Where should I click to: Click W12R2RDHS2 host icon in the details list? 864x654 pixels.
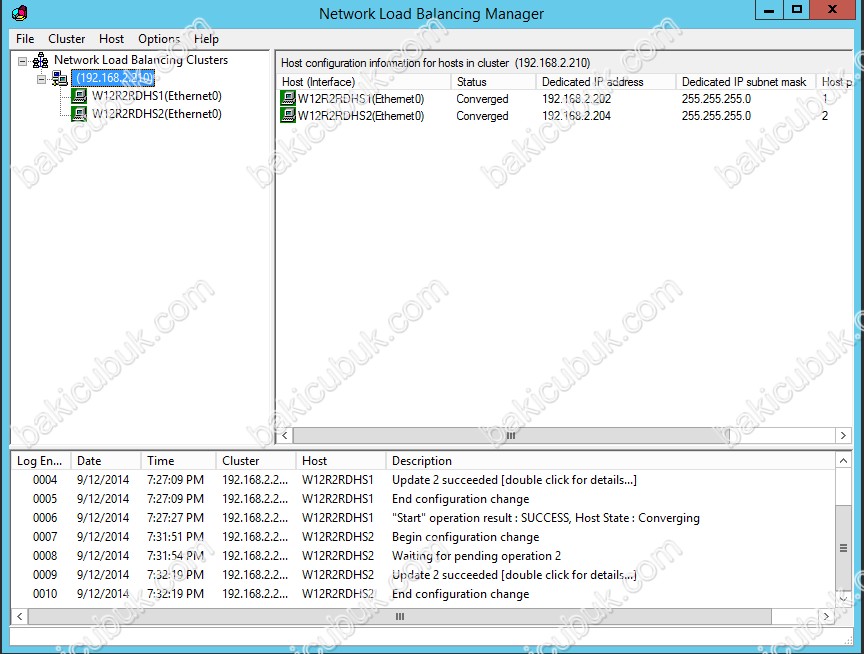coord(288,116)
